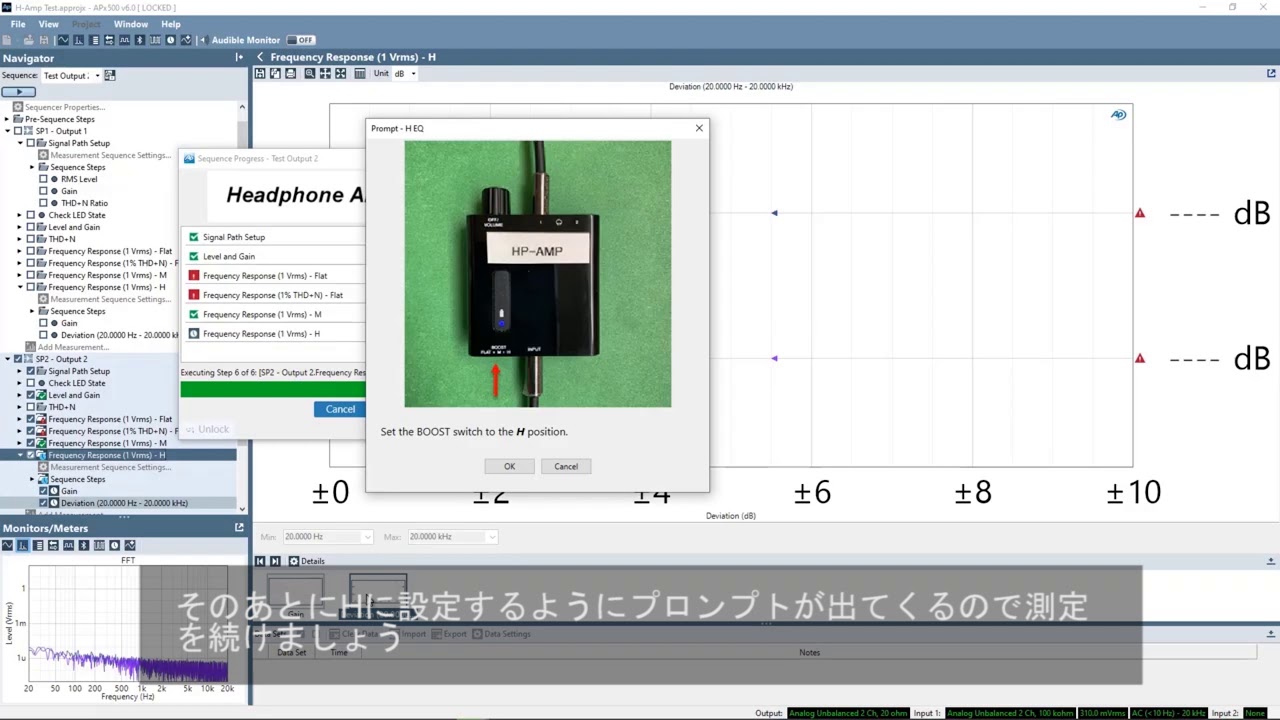Screen dimensions: 1280x720
Task: Open the Help menu
Action: pos(171,24)
